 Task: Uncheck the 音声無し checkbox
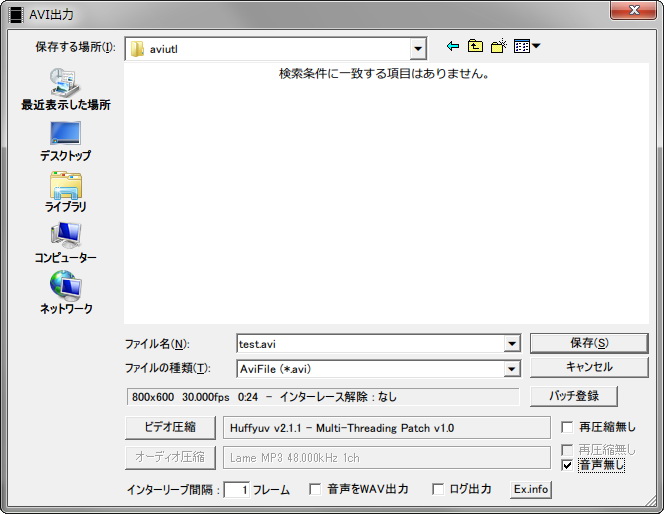(x=567, y=465)
